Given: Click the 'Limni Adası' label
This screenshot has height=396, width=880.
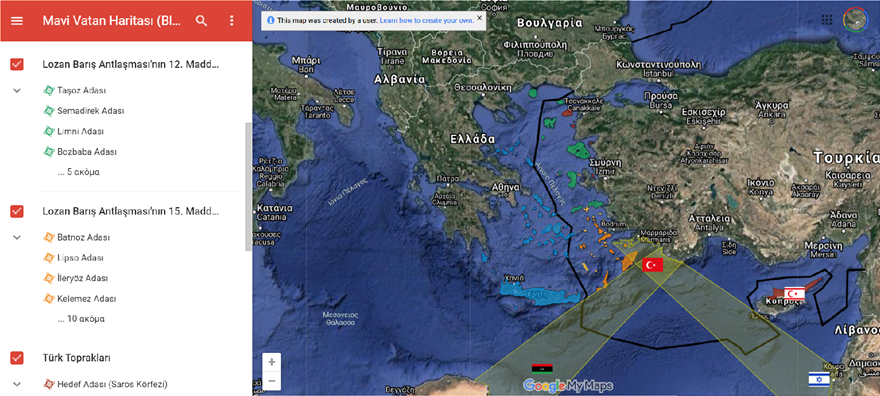Looking at the screenshot, I should (x=80, y=131).
